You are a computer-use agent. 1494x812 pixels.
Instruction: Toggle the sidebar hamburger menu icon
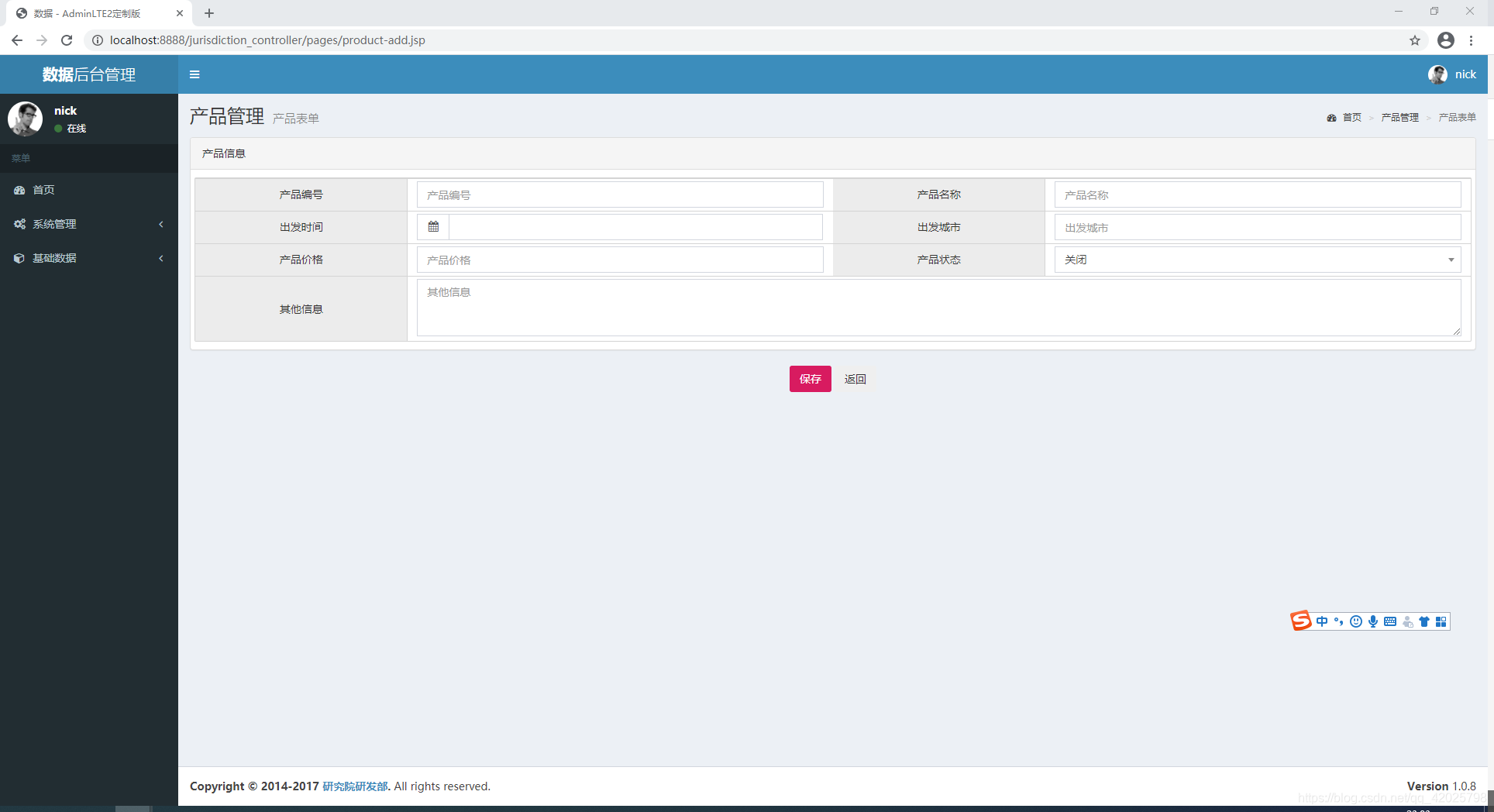[194, 74]
